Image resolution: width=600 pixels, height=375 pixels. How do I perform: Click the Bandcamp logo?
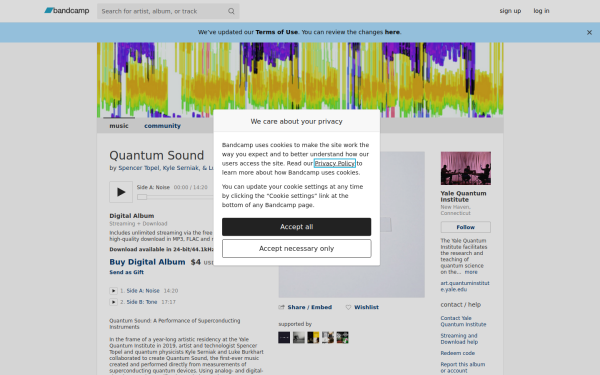coord(67,11)
